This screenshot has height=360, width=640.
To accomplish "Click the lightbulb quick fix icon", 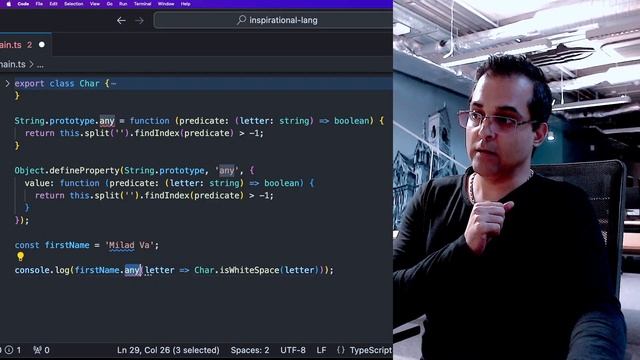I will point(20,256).
